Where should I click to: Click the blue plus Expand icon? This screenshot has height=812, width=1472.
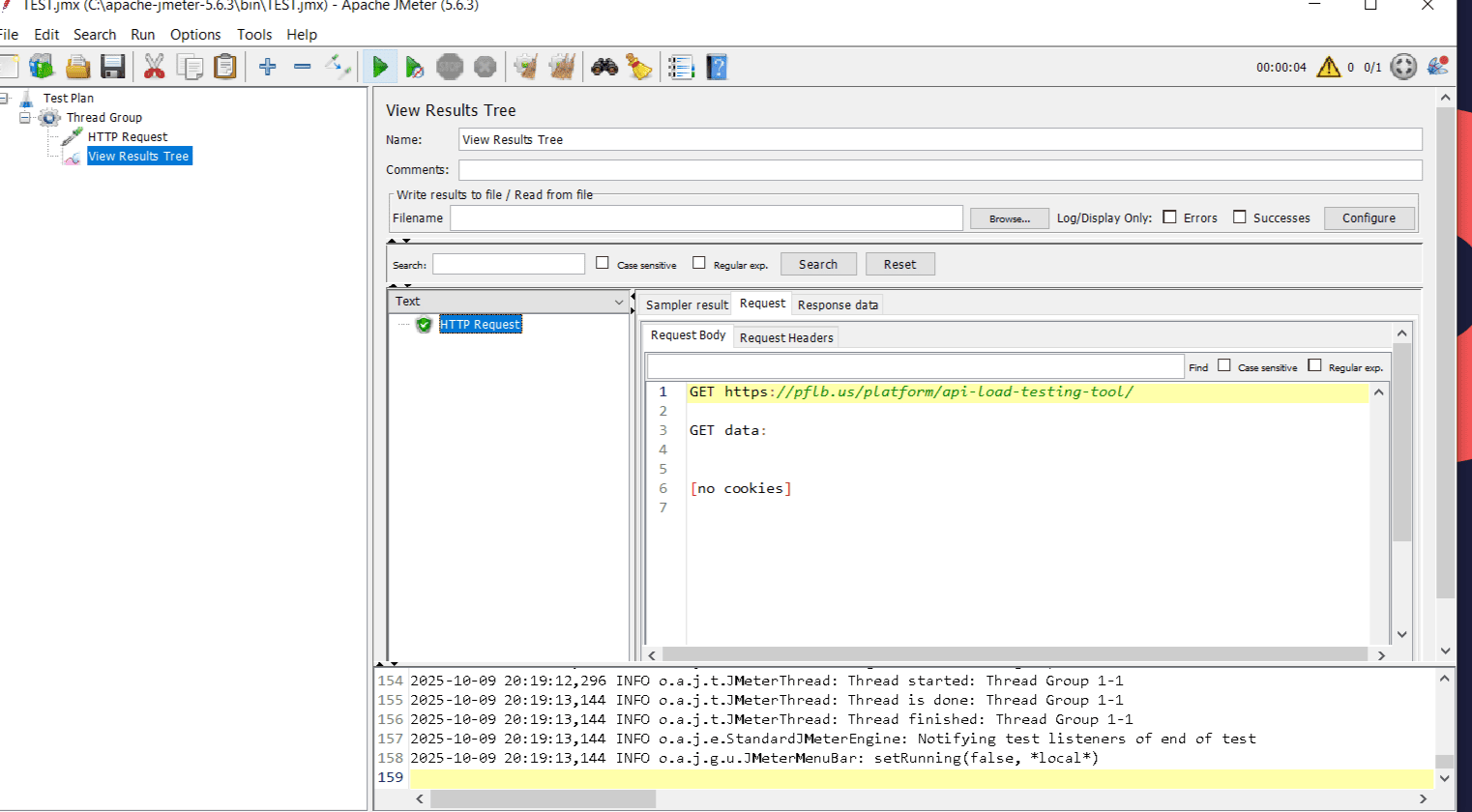(x=268, y=67)
